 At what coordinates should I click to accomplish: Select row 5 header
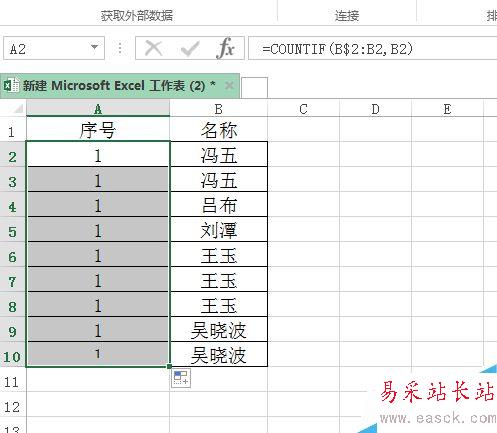coord(13,229)
